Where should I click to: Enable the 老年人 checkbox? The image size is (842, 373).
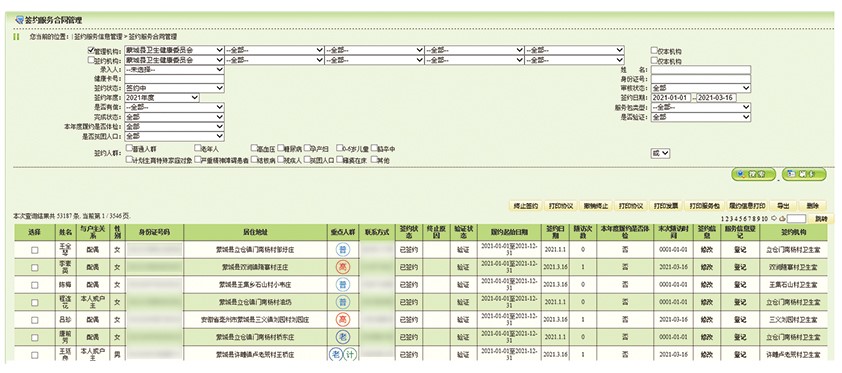[198, 148]
